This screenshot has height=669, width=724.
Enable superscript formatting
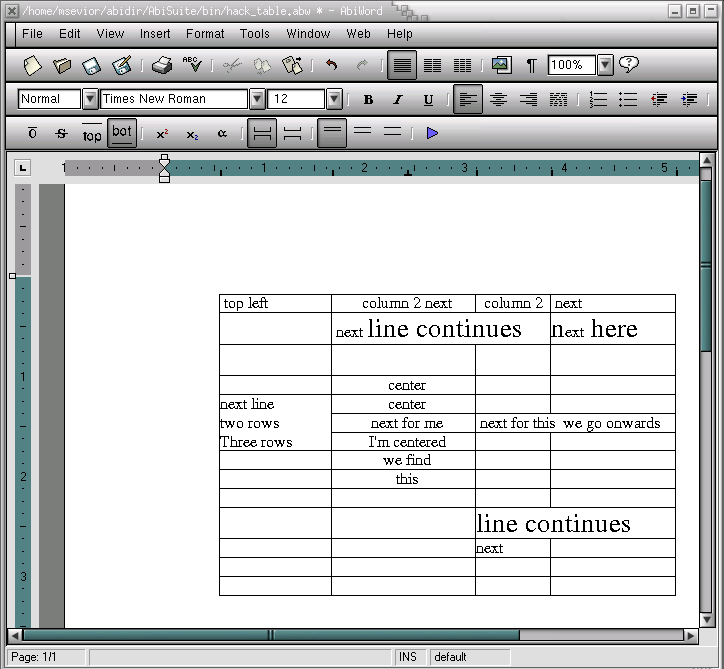click(x=162, y=133)
